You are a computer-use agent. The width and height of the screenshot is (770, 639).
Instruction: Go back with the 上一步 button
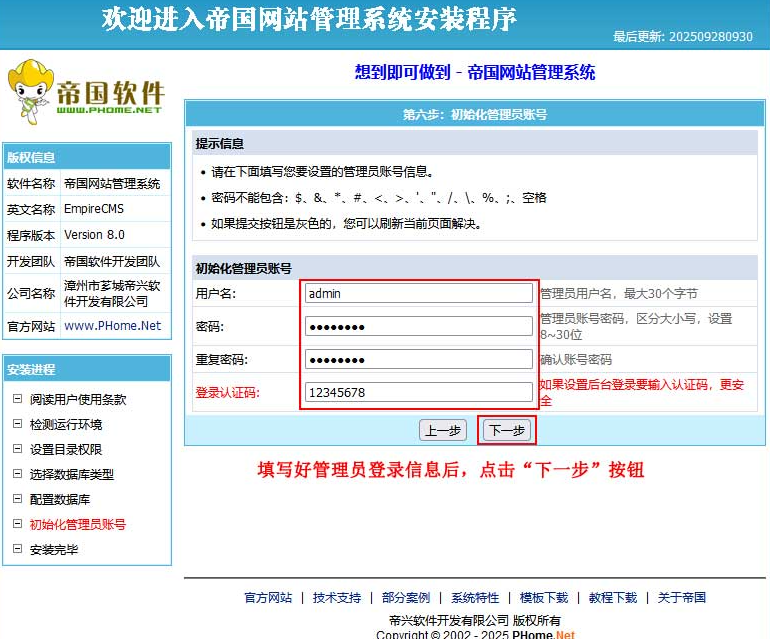pyautogui.click(x=443, y=430)
